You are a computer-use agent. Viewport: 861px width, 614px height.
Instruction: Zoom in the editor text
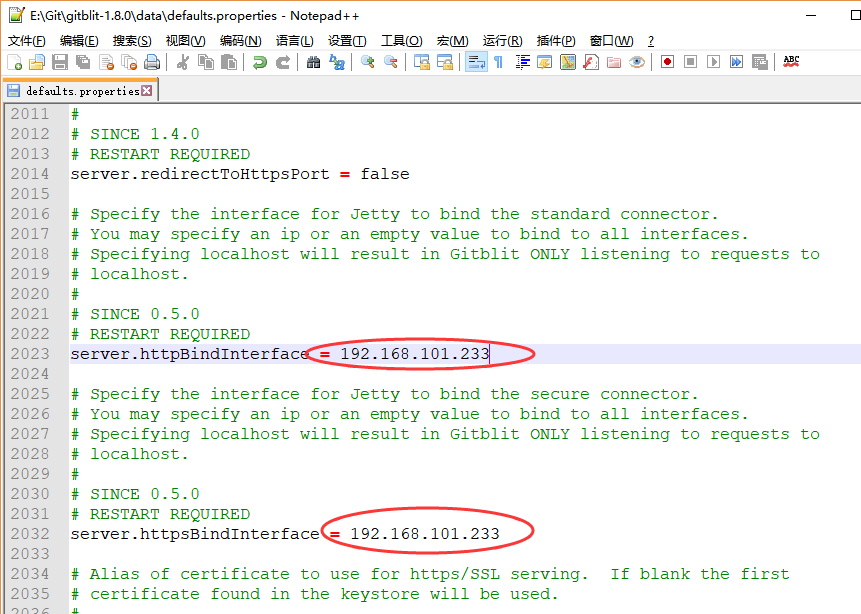click(x=367, y=63)
